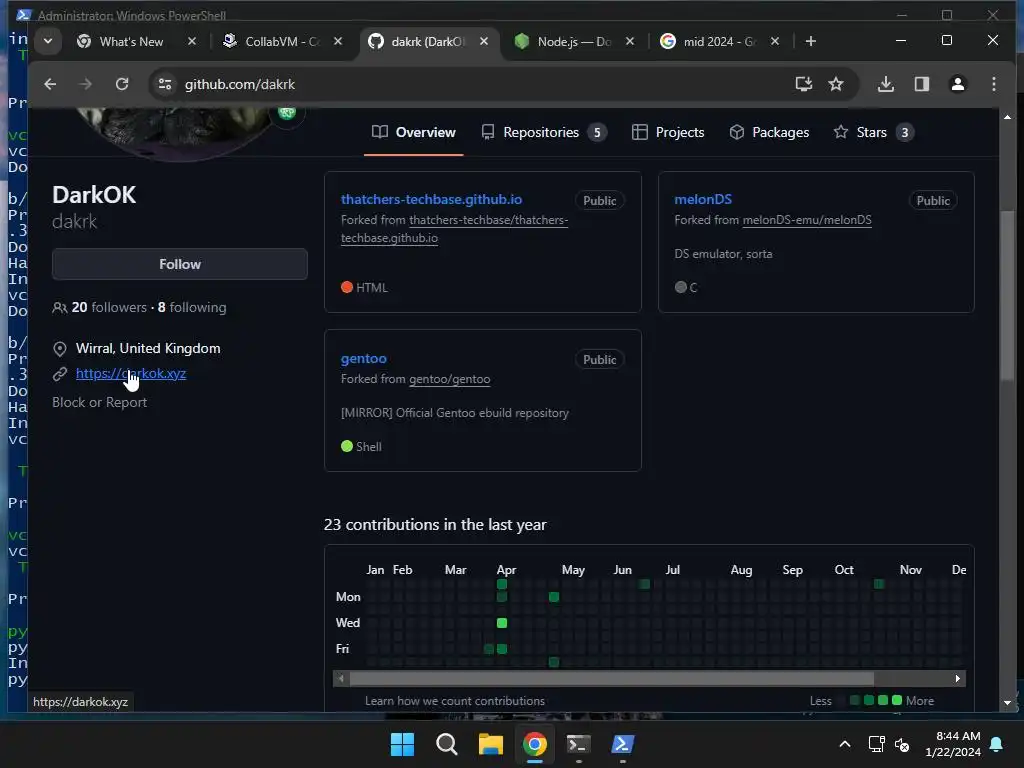Open Chrome three-dot menu

[993, 84]
